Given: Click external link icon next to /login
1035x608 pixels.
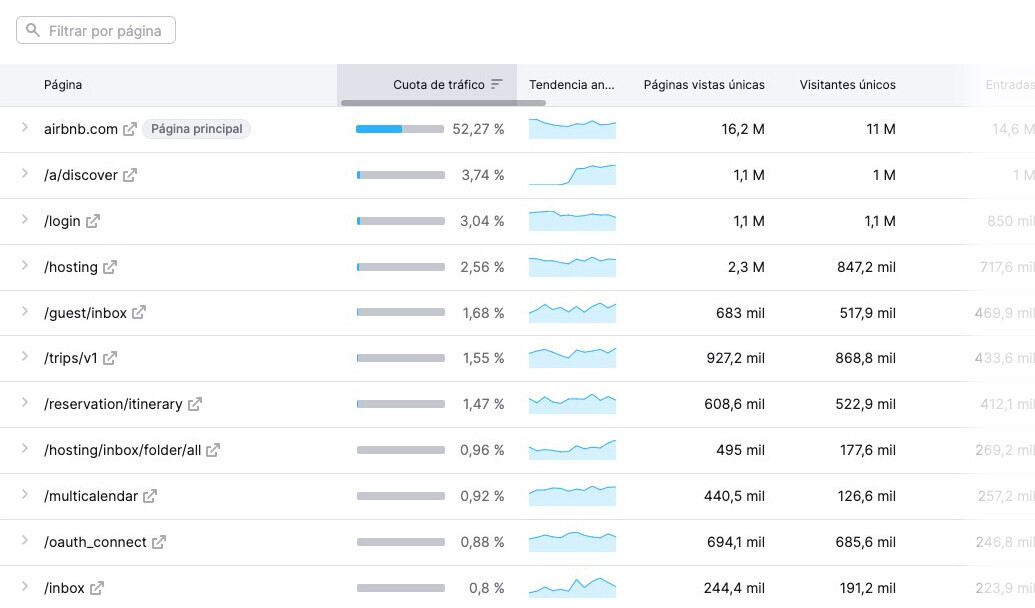Looking at the screenshot, I should tap(93, 221).
